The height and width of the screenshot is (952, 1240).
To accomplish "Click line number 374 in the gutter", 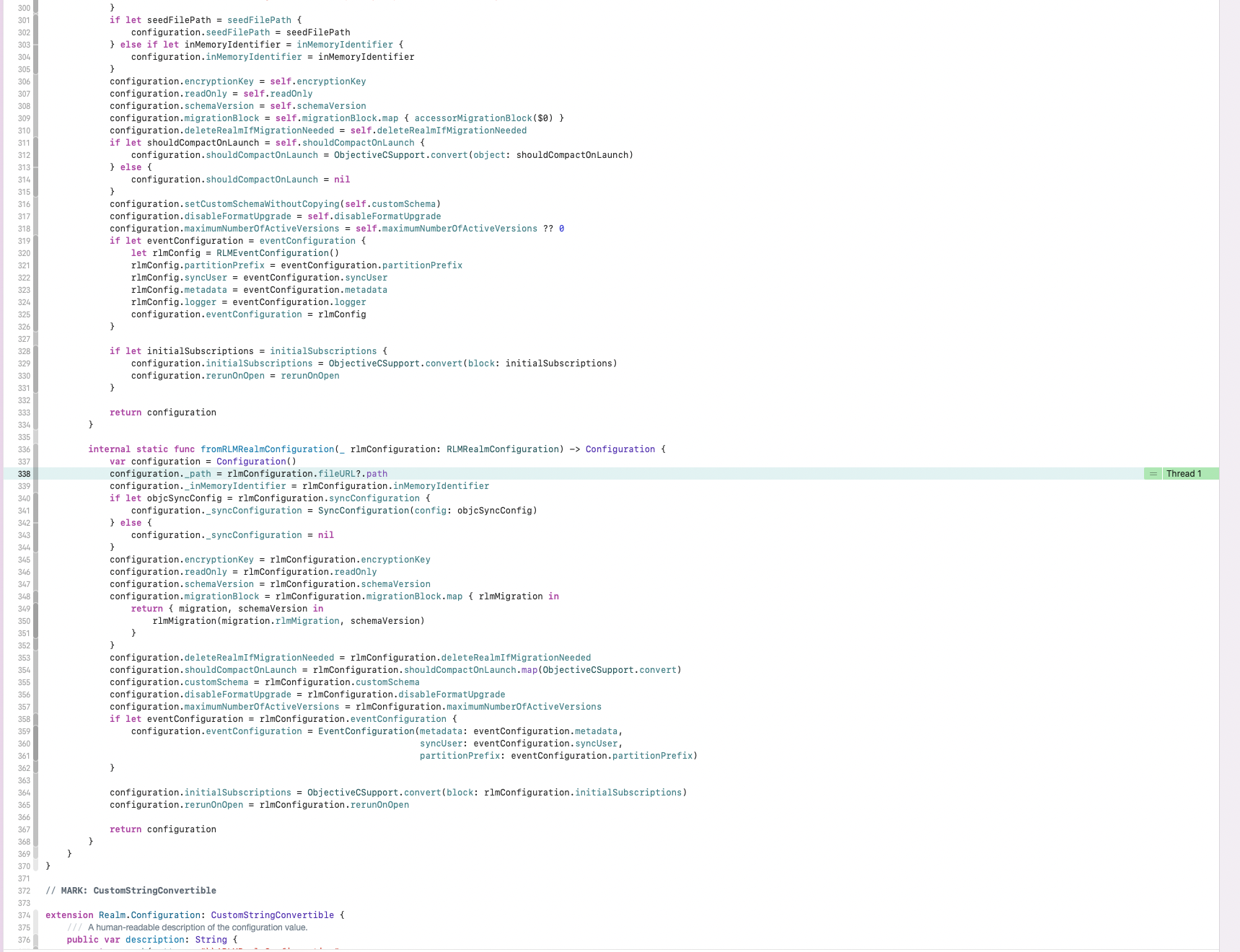I will [24, 915].
